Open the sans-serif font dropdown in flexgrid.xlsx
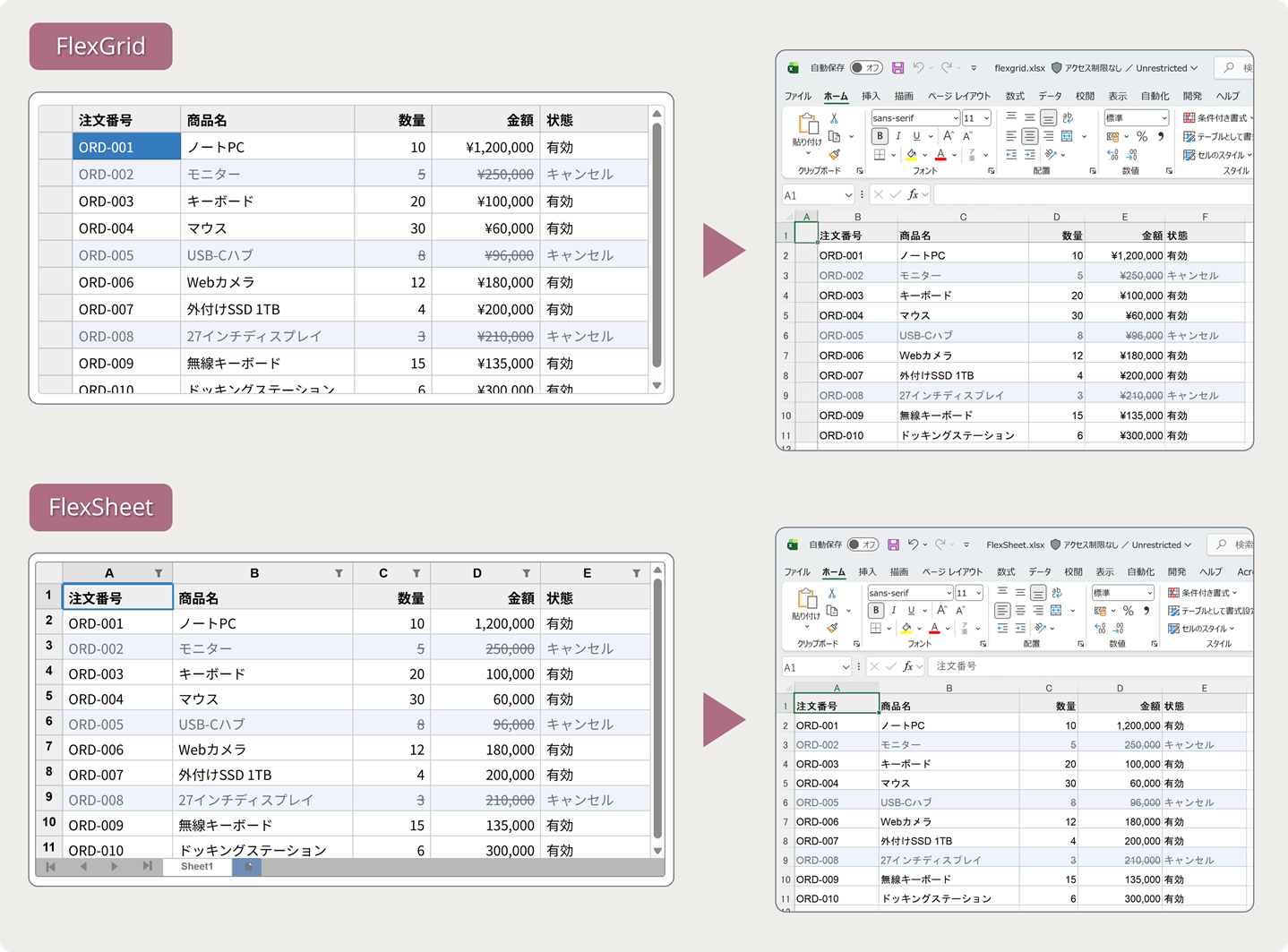Screen dimensions: 1288x952 point(955,118)
